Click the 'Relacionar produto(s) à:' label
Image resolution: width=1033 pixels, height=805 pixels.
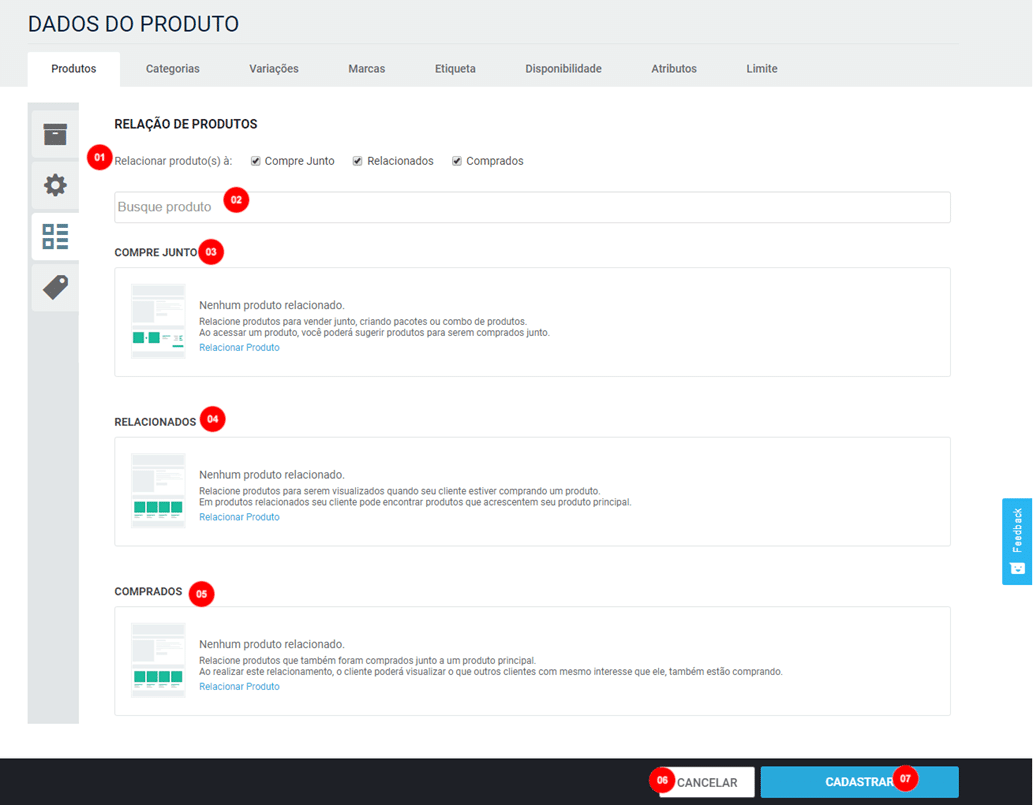click(173, 161)
